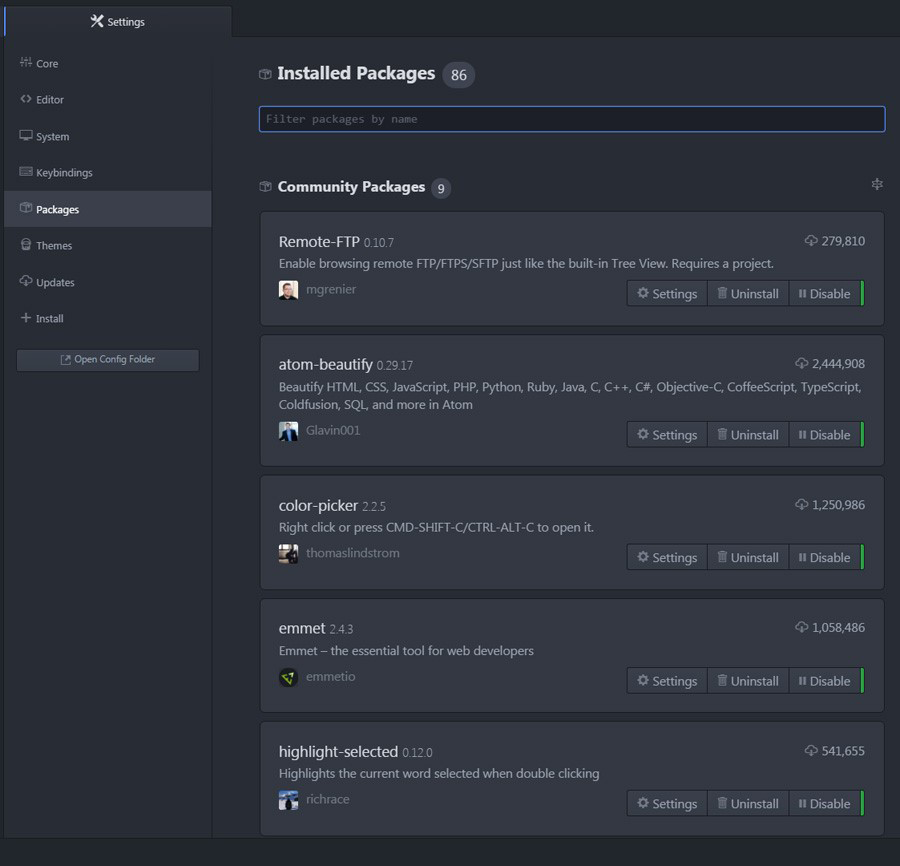Open the Updates section

click(x=107, y=282)
